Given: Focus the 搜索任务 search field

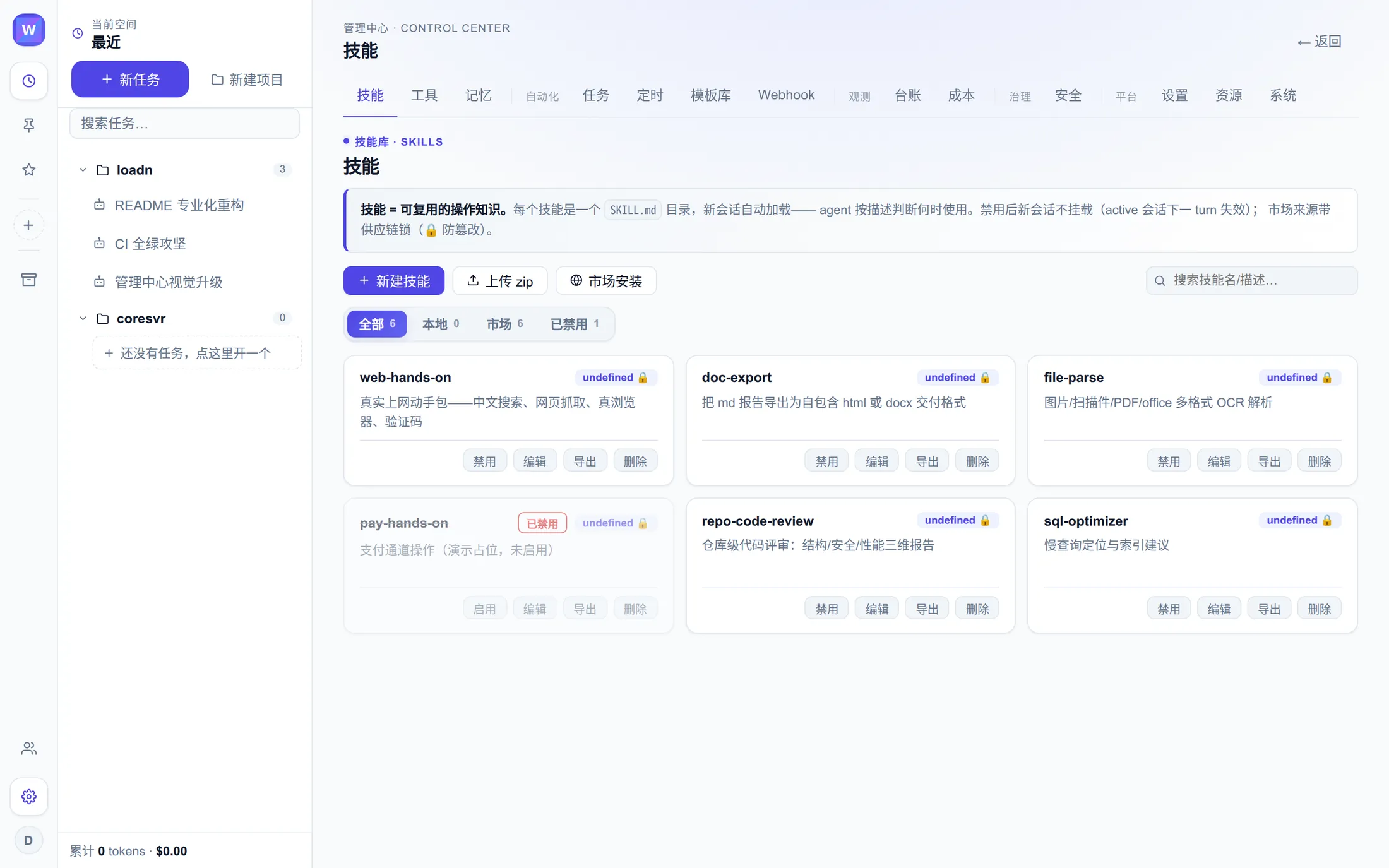Looking at the screenshot, I should point(184,123).
